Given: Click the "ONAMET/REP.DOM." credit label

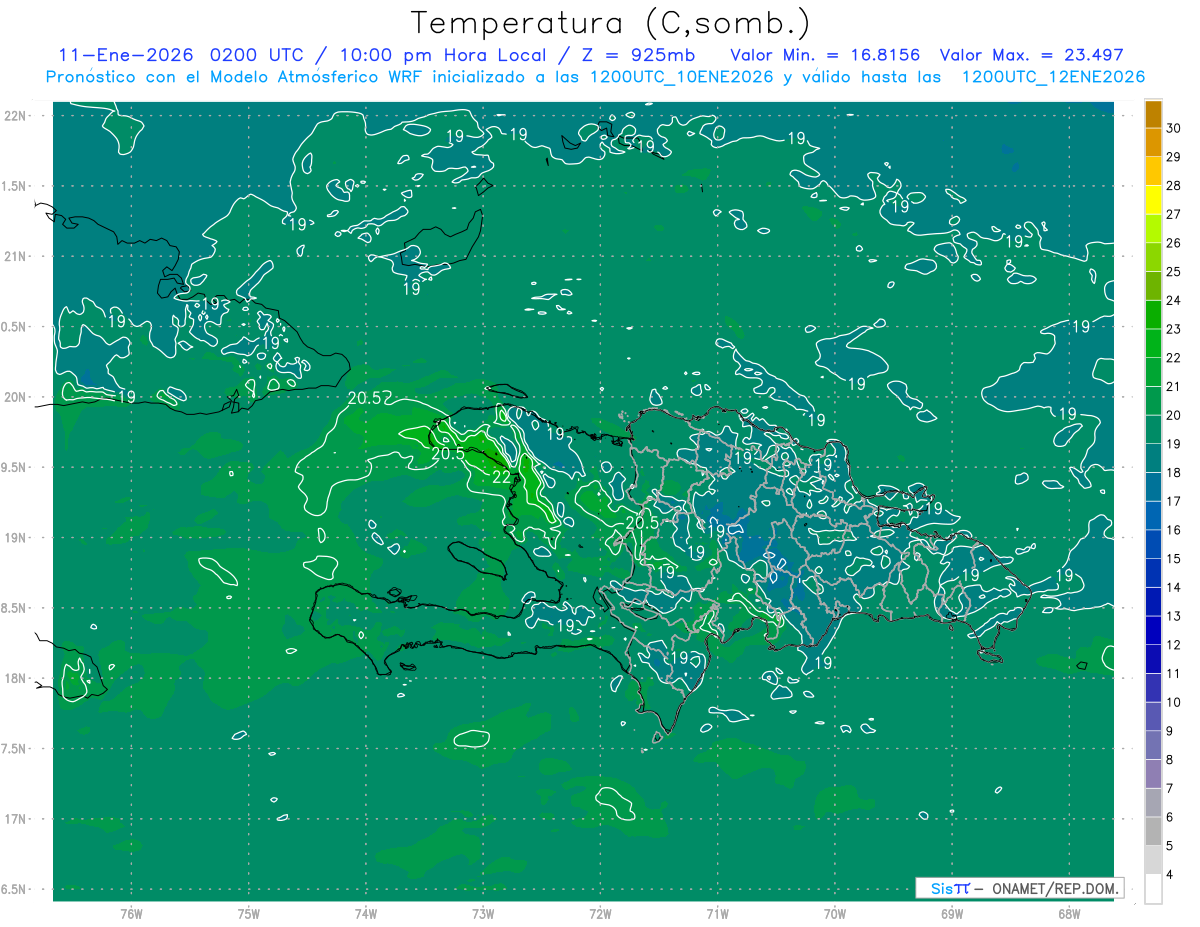Looking at the screenshot, I should coord(1054,888).
